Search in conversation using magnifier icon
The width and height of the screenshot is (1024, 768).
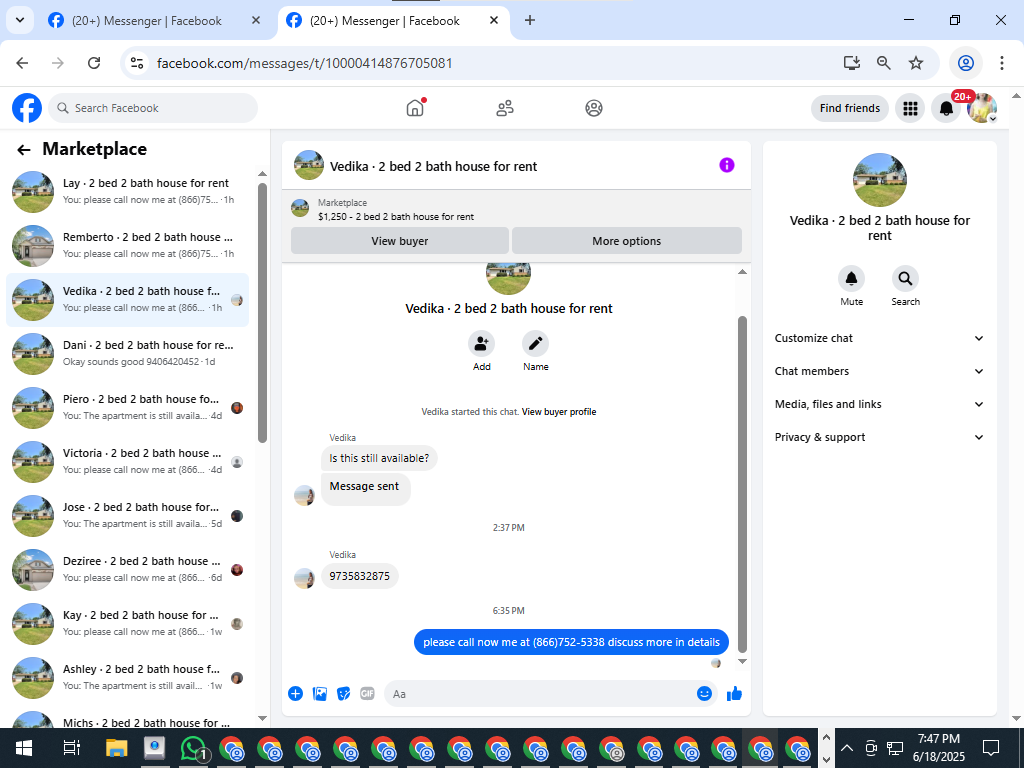click(x=905, y=279)
